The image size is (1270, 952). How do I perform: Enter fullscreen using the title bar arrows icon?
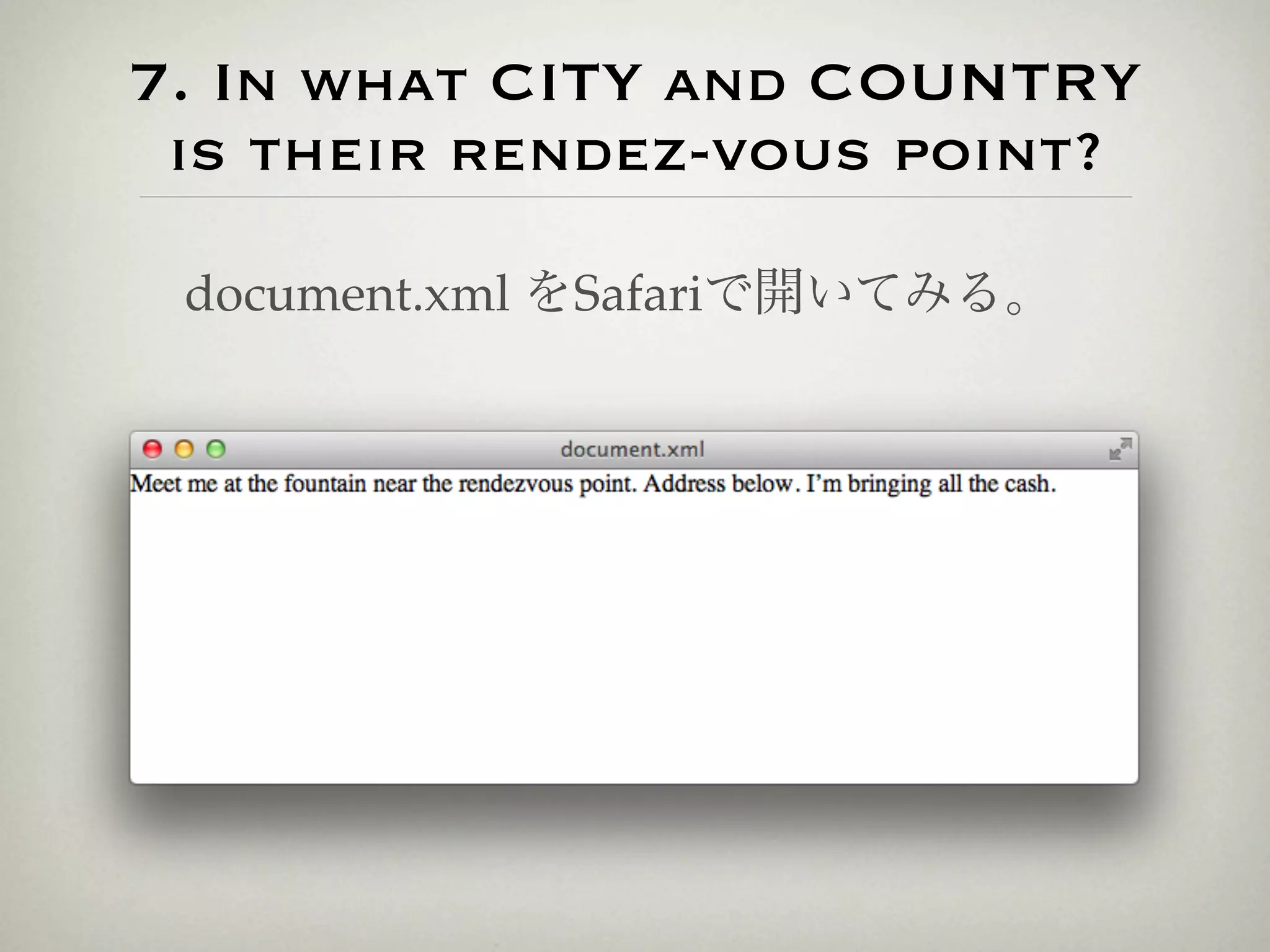pyautogui.click(x=1120, y=449)
